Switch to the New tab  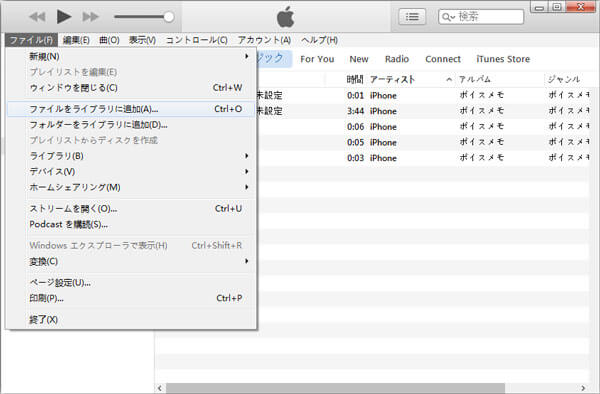click(x=359, y=59)
